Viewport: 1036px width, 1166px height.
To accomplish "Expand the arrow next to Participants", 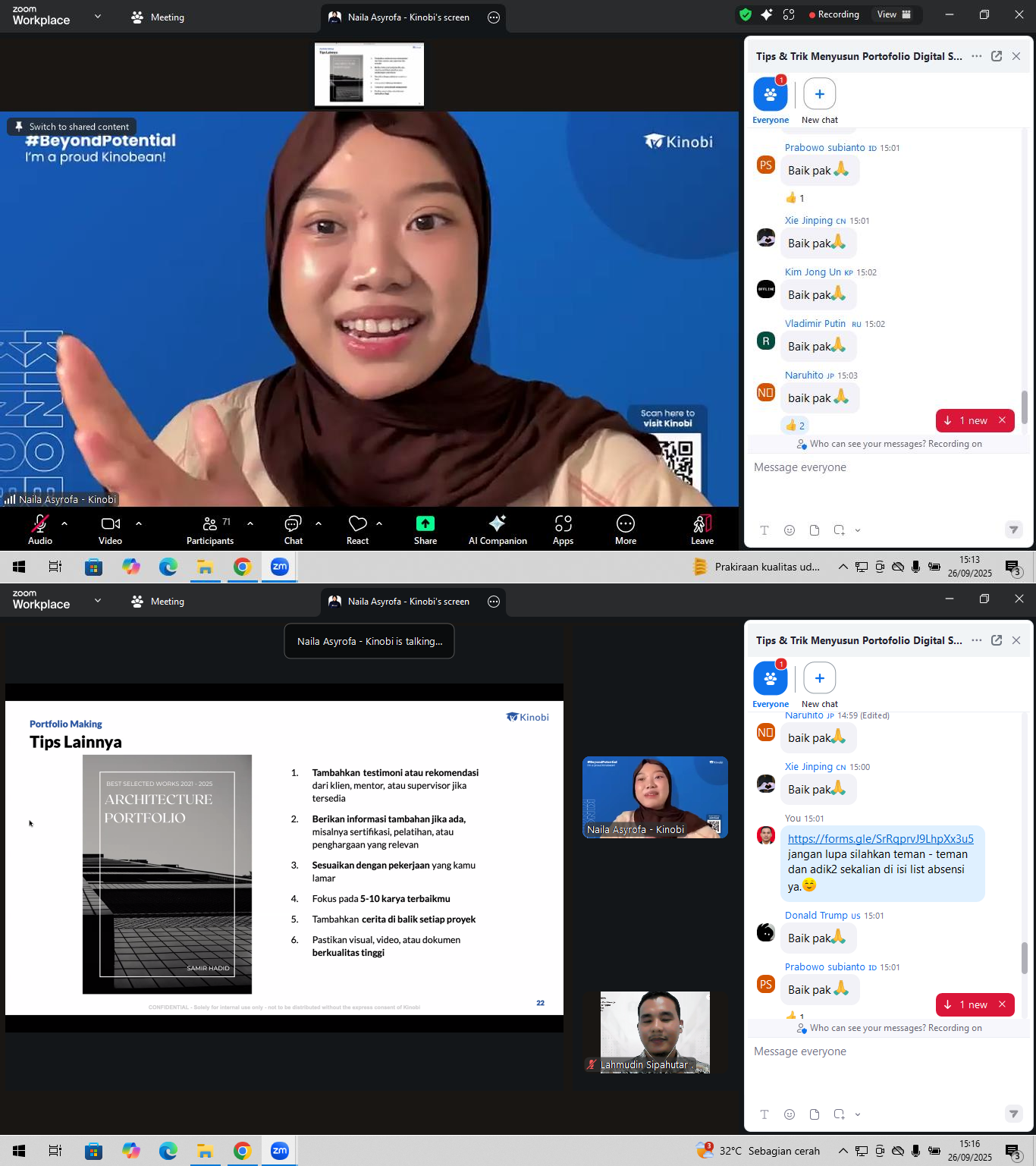I will [250, 523].
